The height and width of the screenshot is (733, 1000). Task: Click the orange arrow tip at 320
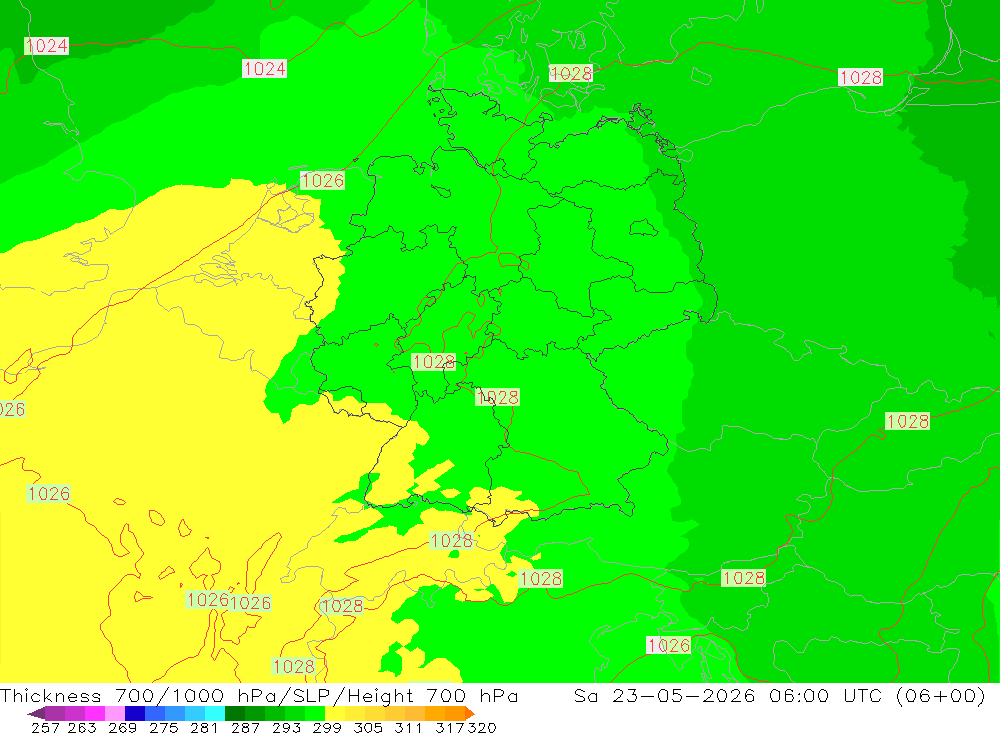470,713
